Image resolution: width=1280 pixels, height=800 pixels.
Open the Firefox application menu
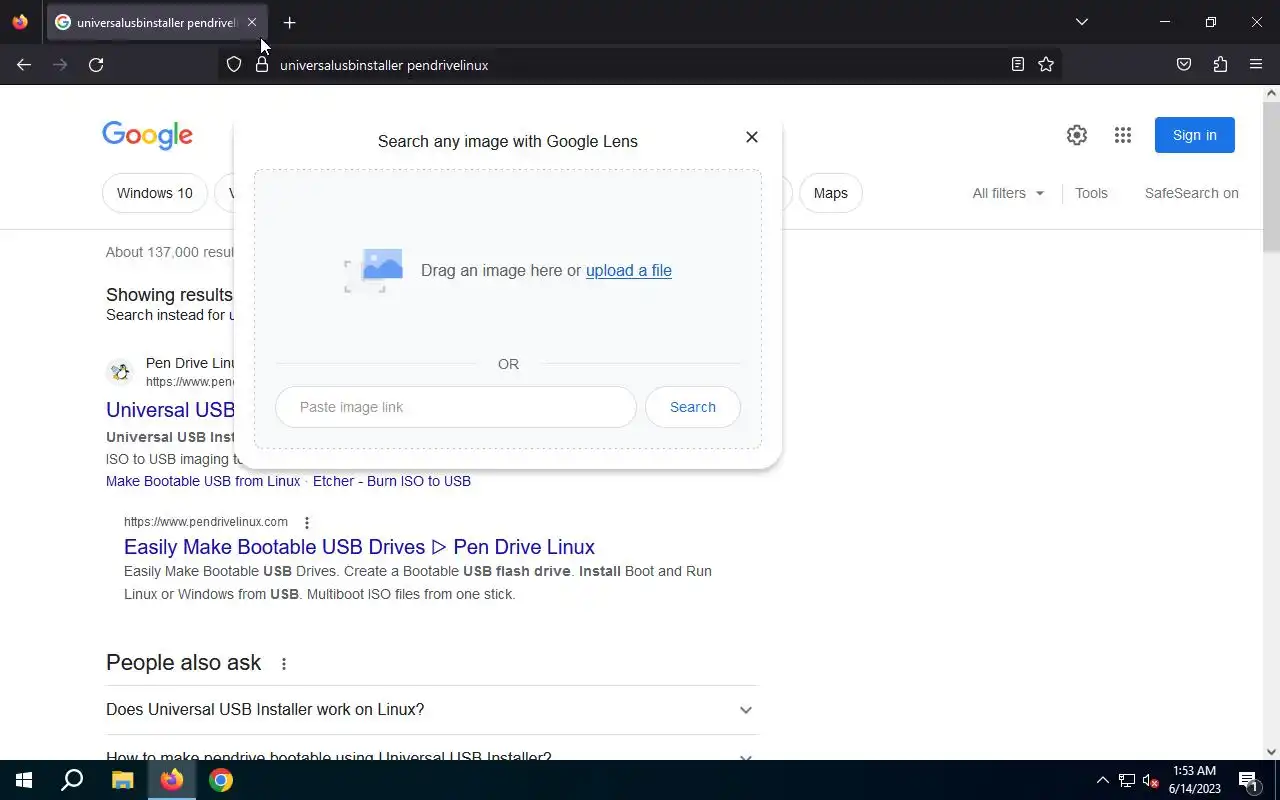(1256, 64)
